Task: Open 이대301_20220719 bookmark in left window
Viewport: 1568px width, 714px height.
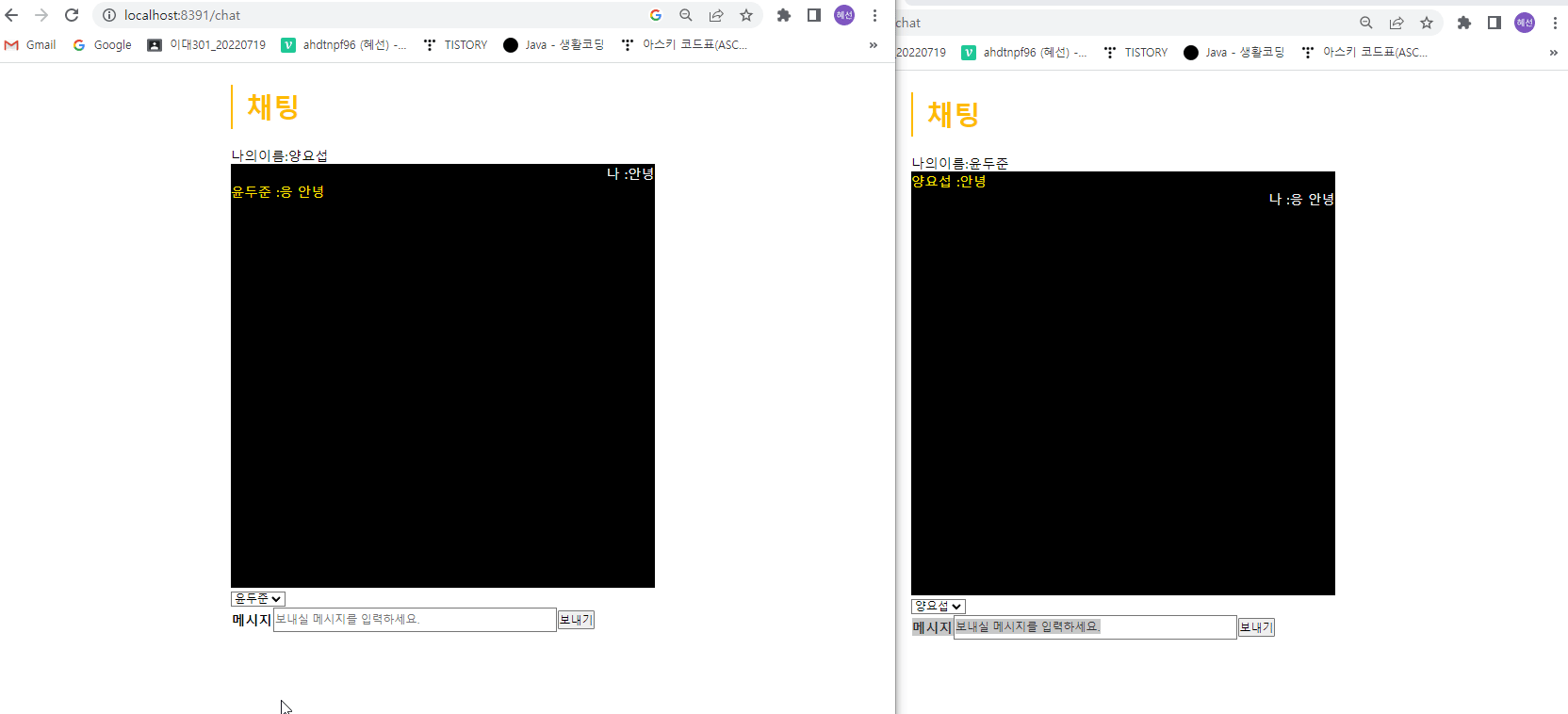Action: [x=206, y=45]
